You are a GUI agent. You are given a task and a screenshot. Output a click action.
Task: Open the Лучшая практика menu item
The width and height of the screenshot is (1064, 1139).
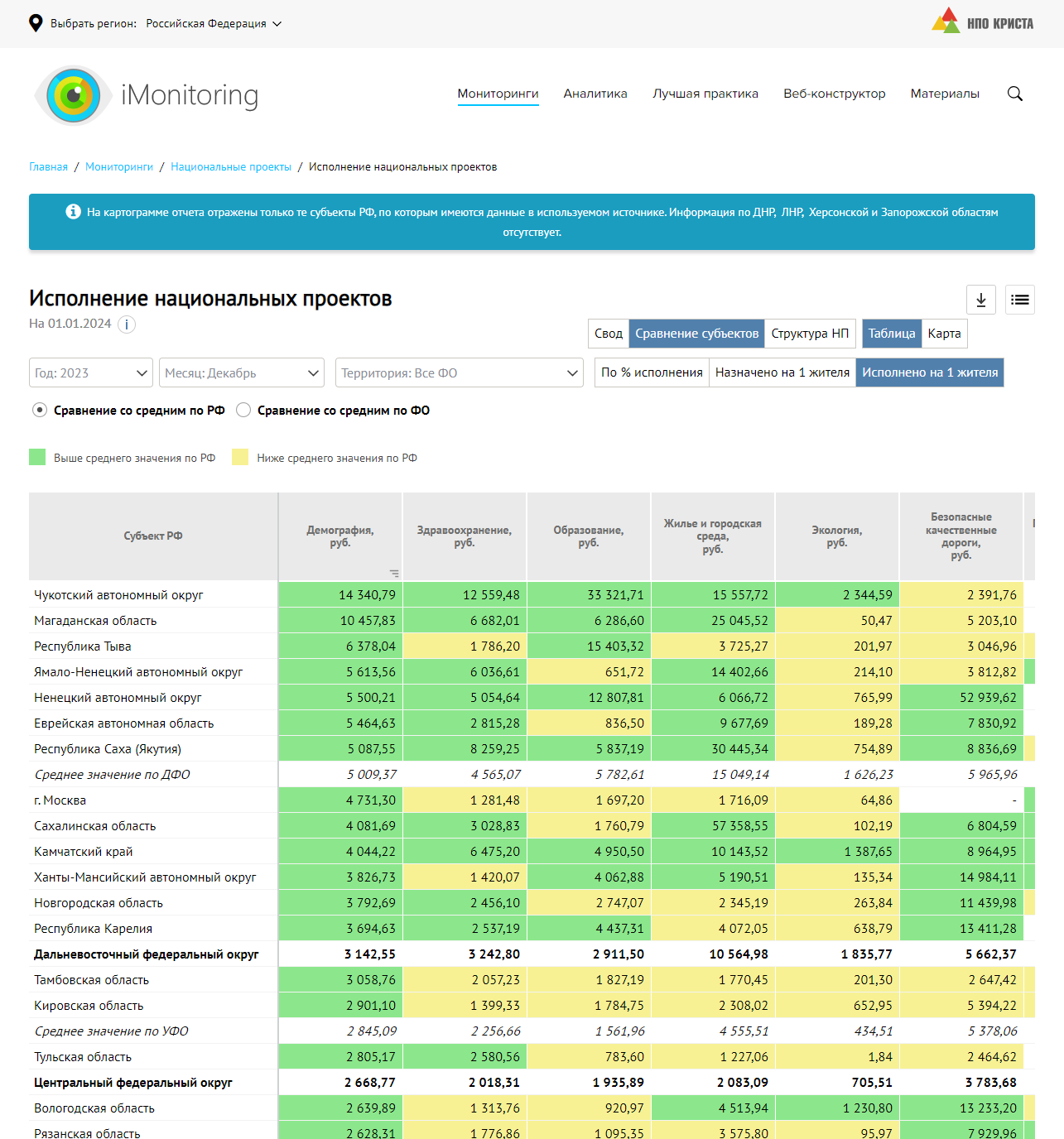(705, 94)
